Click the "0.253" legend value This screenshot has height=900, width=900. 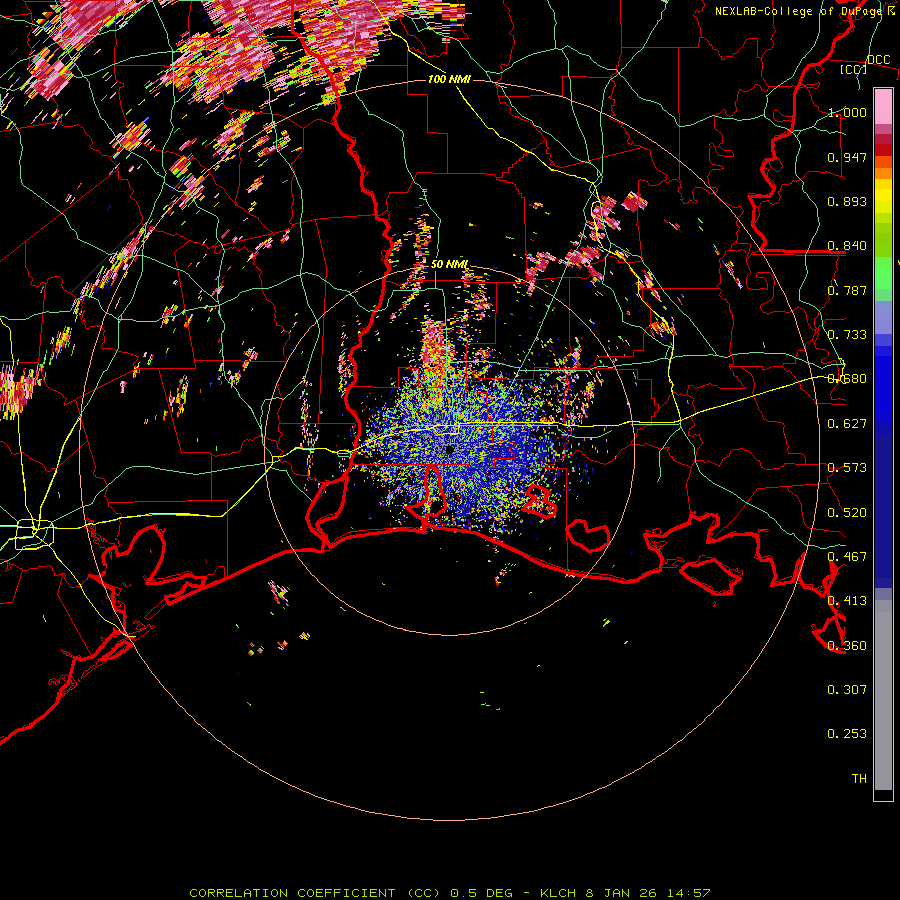point(847,734)
